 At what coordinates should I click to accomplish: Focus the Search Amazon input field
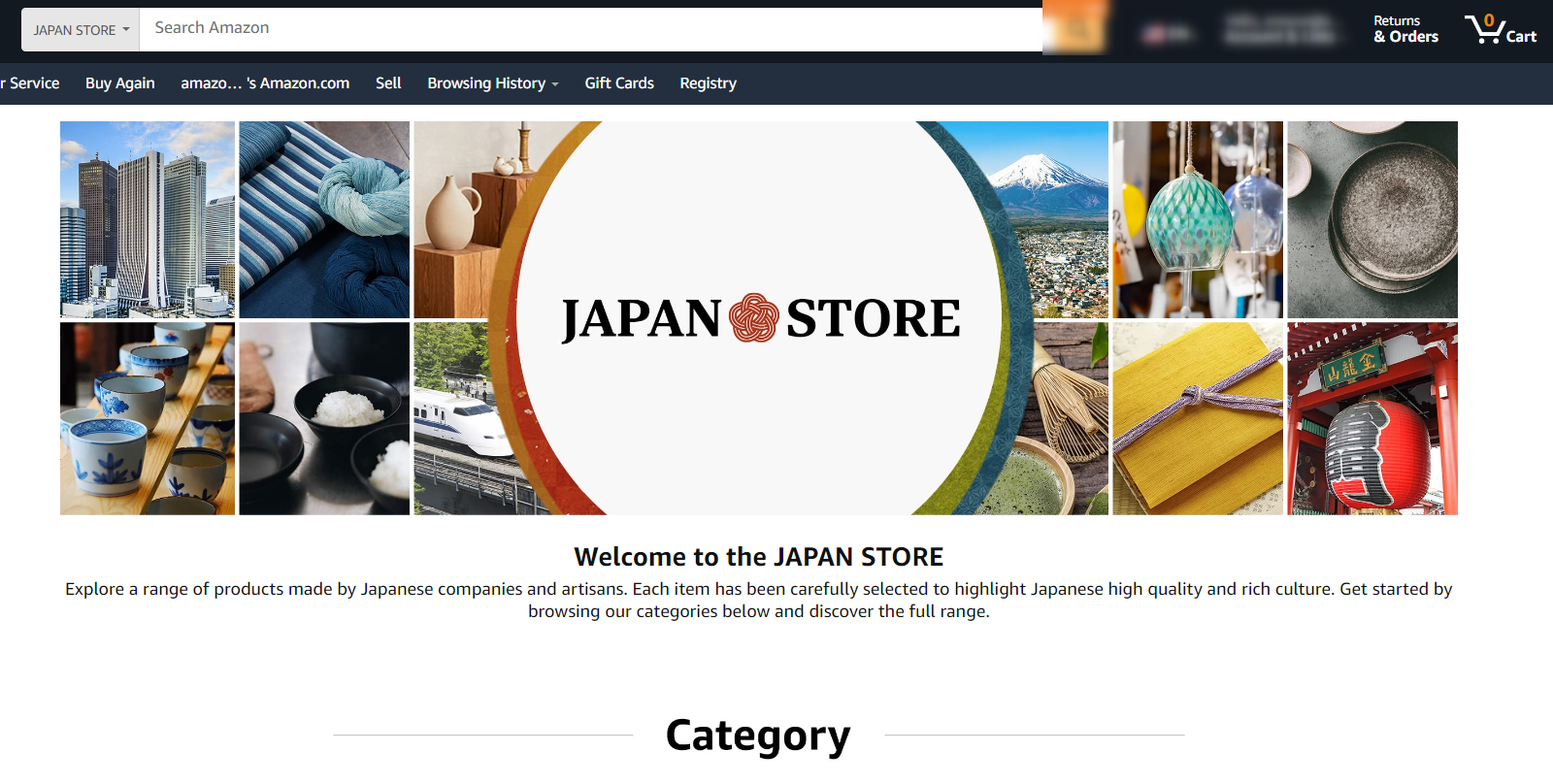(591, 29)
